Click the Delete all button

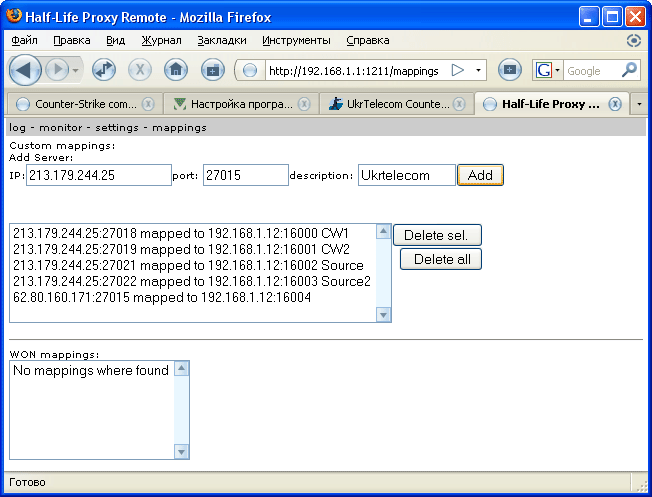coord(441,259)
